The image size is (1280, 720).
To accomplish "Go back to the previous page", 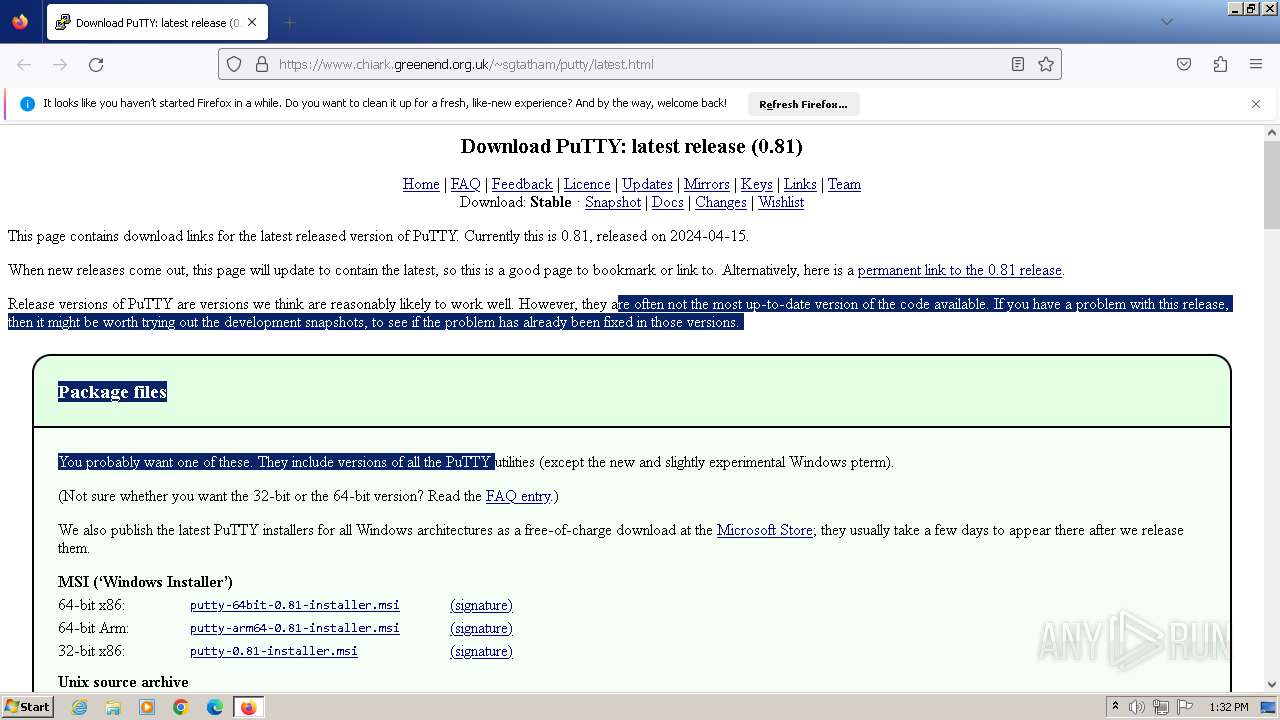I will 24,64.
